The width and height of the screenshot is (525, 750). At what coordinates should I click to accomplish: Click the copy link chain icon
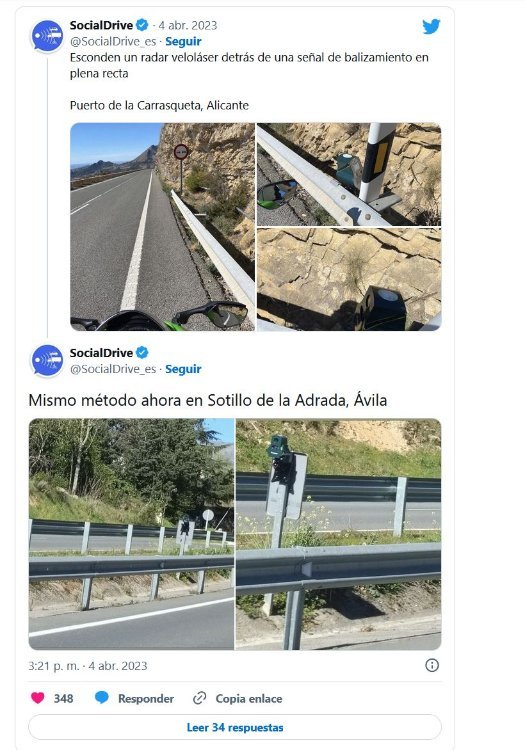click(x=199, y=698)
